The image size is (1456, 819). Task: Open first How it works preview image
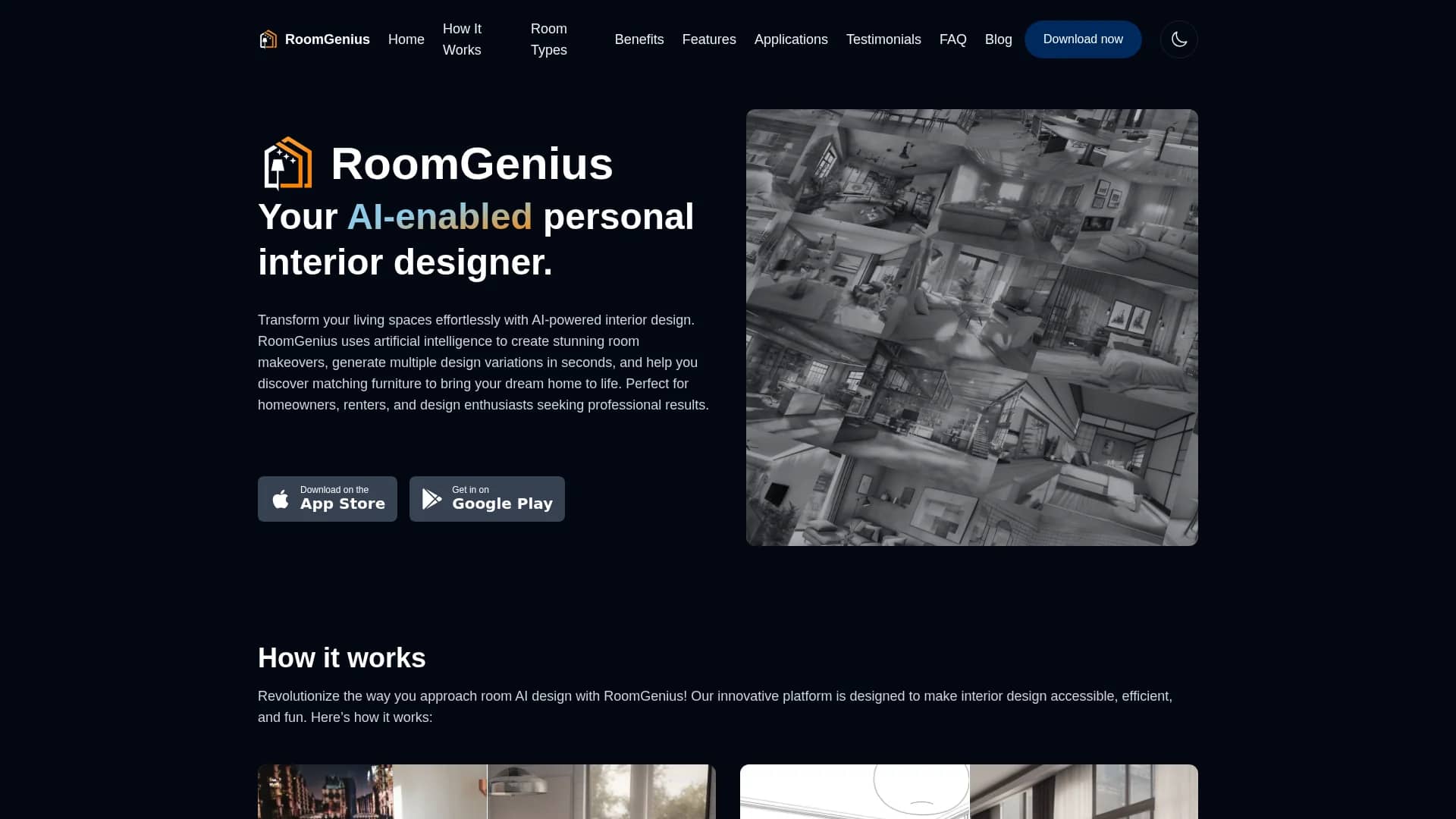[x=487, y=792]
